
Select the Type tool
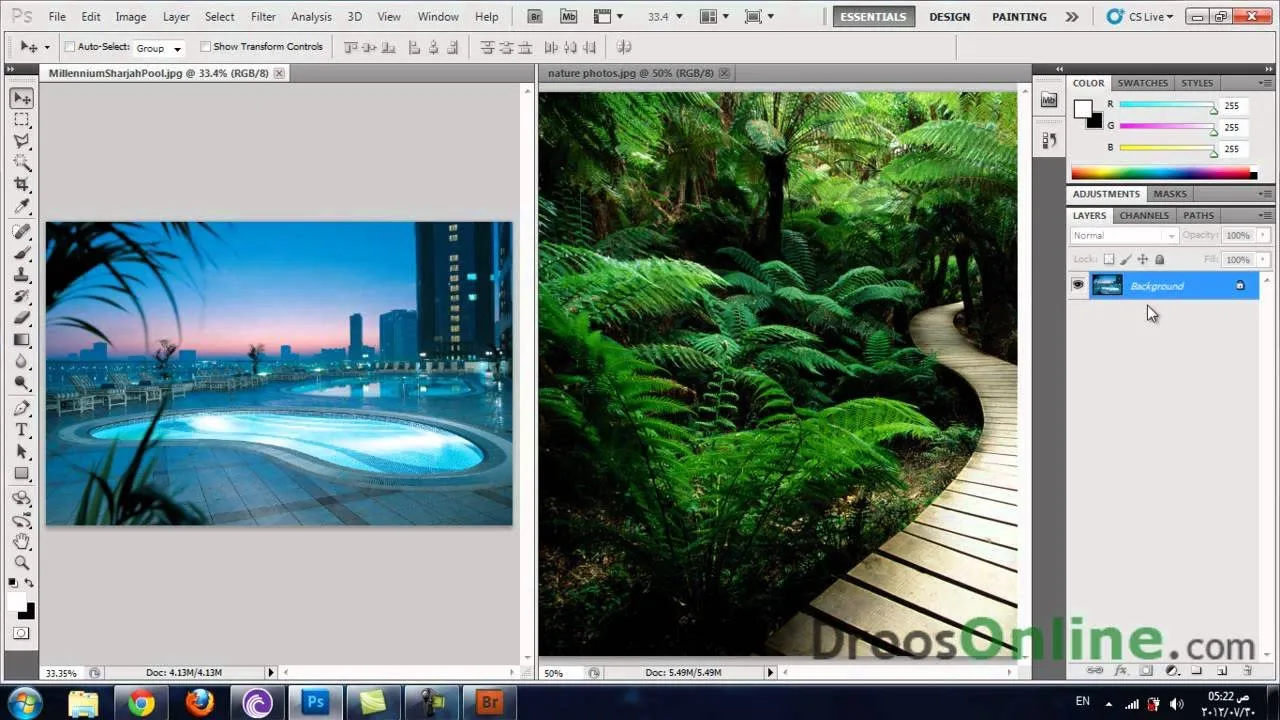pos(21,429)
